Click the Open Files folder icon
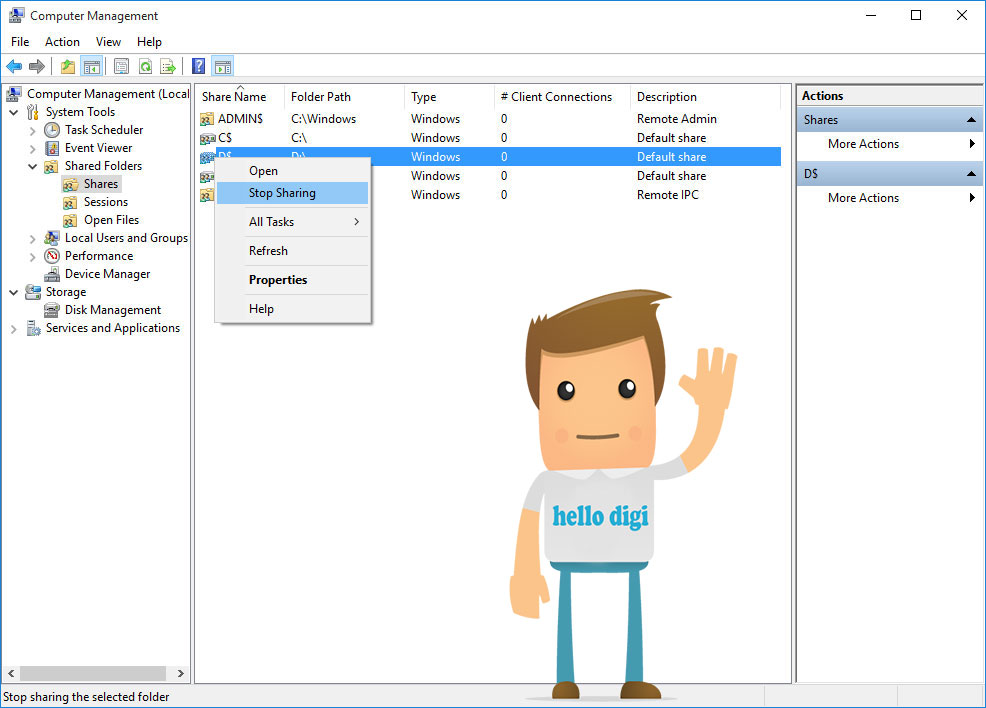986x708 pixels. pos(70,221)
